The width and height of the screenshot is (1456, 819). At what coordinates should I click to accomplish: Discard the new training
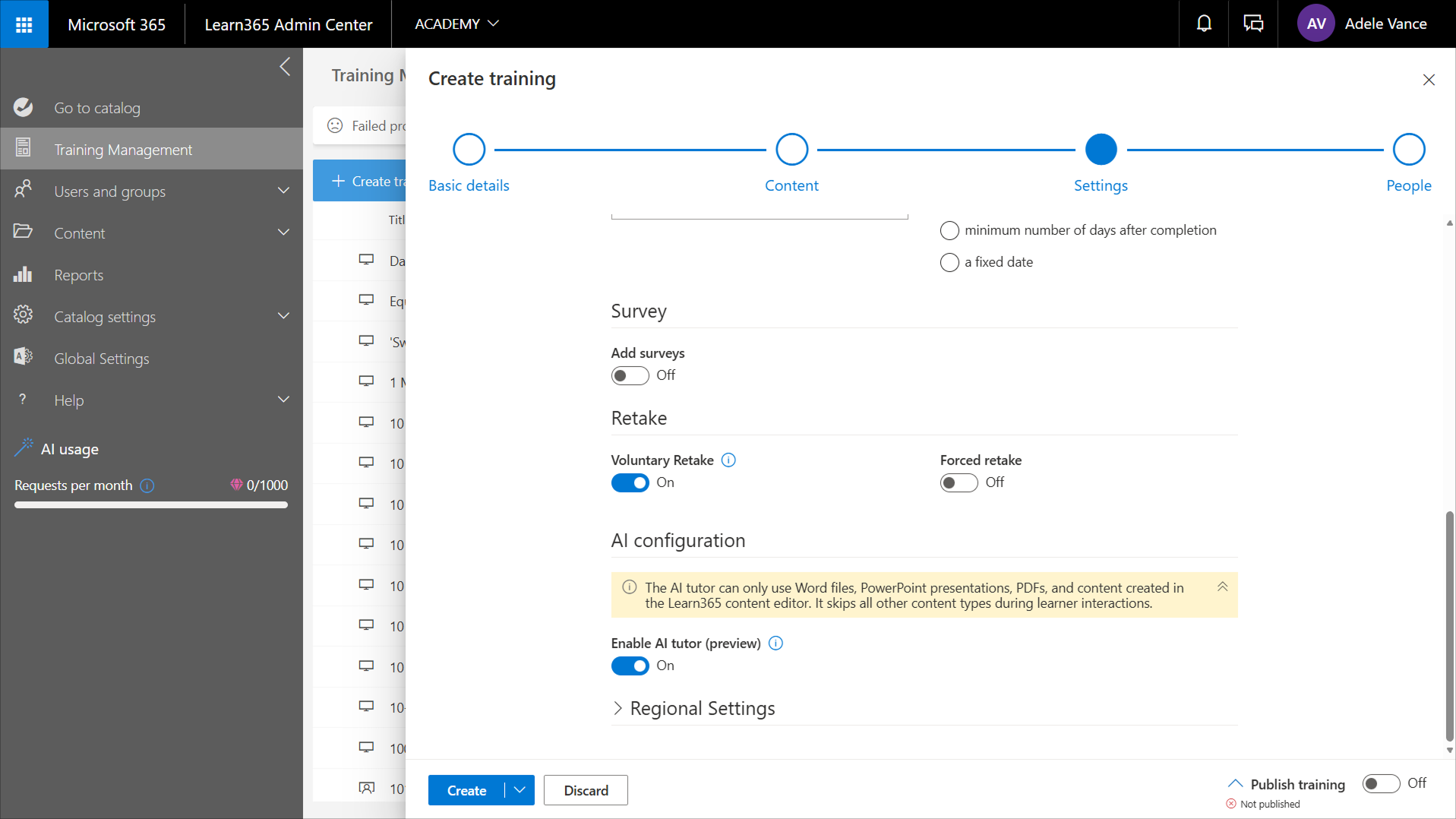click(x=586, y=790)
